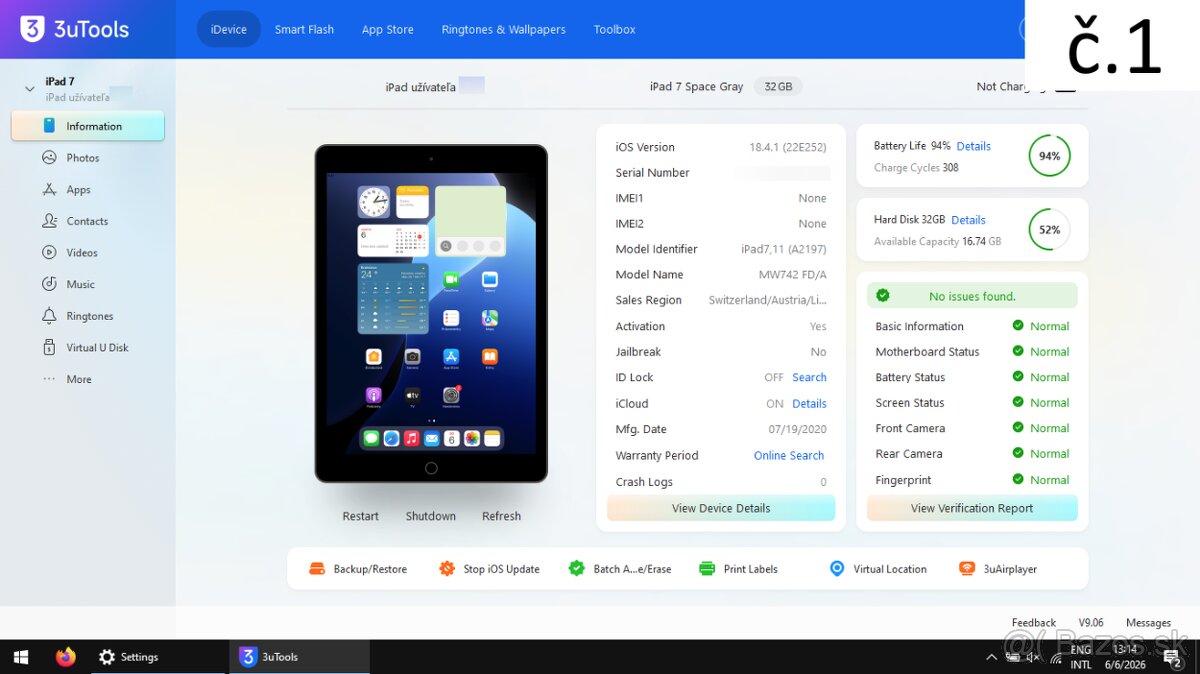1200x674 pixels.
Task: Click the iOS Version 18.4.1 (22E252) value
Action: (x=788, y=147)
